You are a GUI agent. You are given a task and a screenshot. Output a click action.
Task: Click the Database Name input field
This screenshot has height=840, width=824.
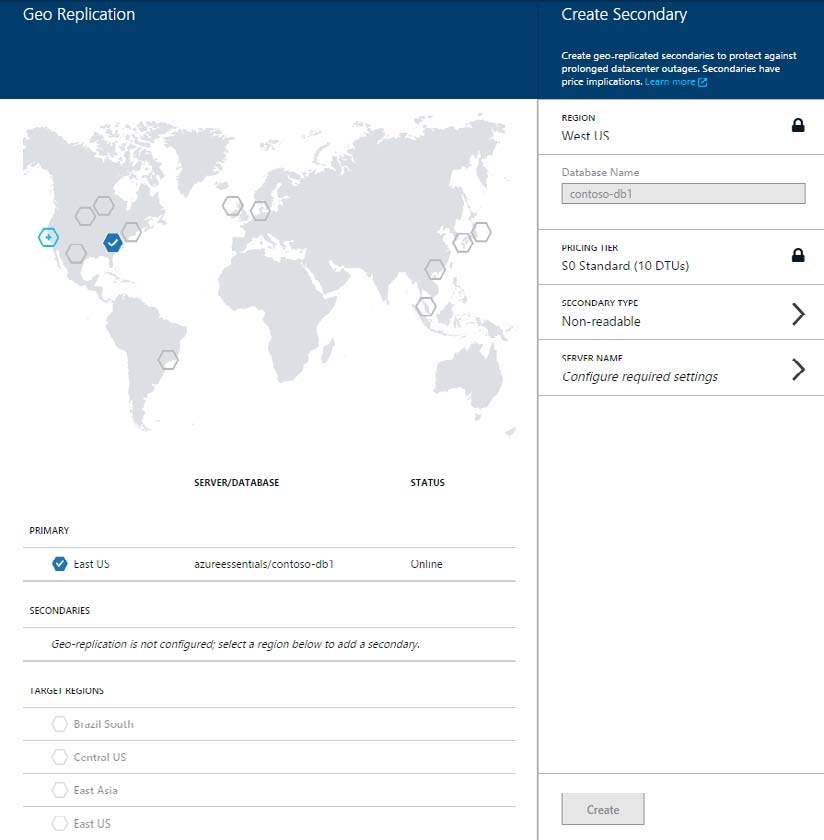(x=683, y=194)
